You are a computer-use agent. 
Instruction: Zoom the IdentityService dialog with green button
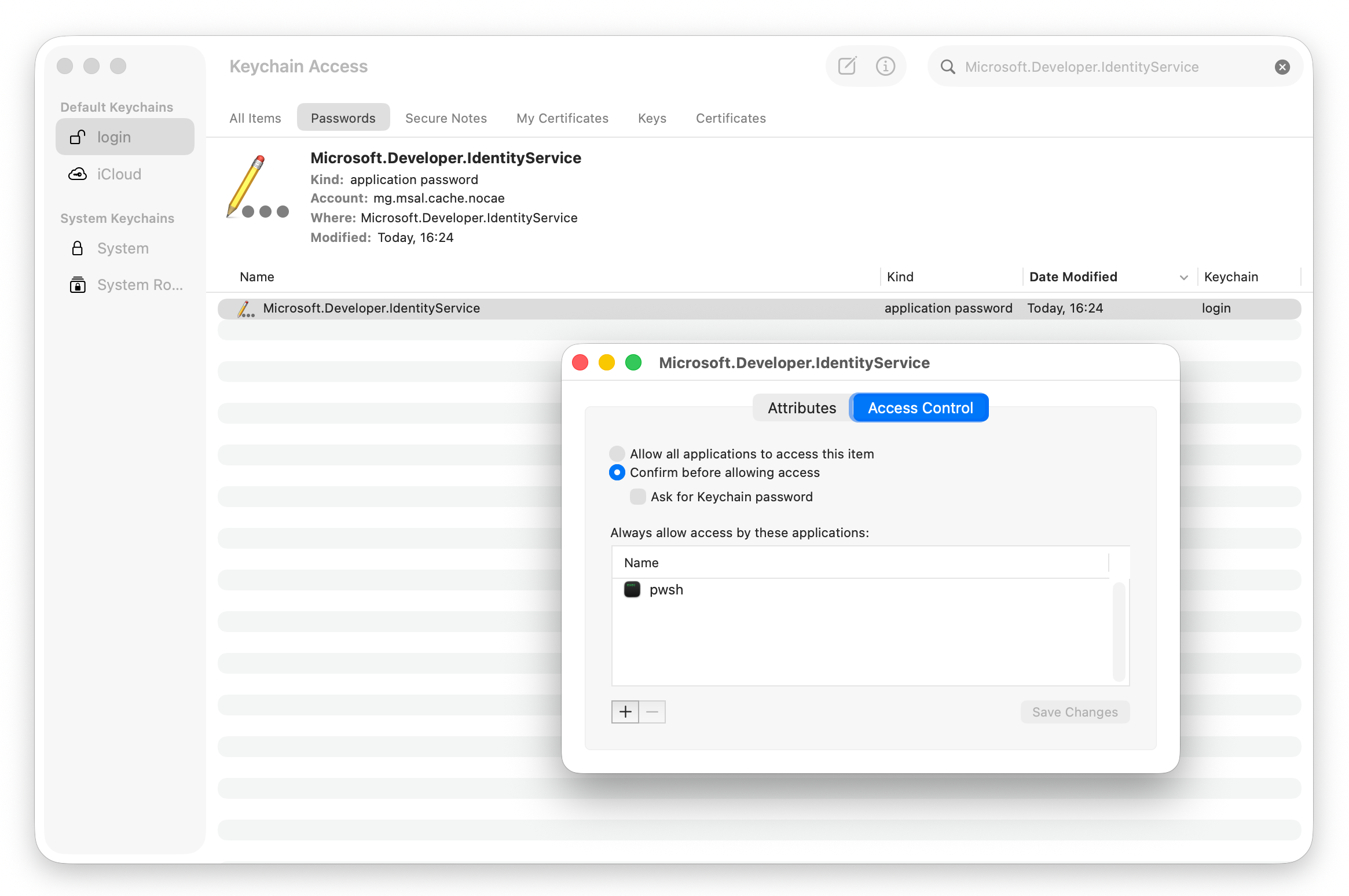click(633, 363)
